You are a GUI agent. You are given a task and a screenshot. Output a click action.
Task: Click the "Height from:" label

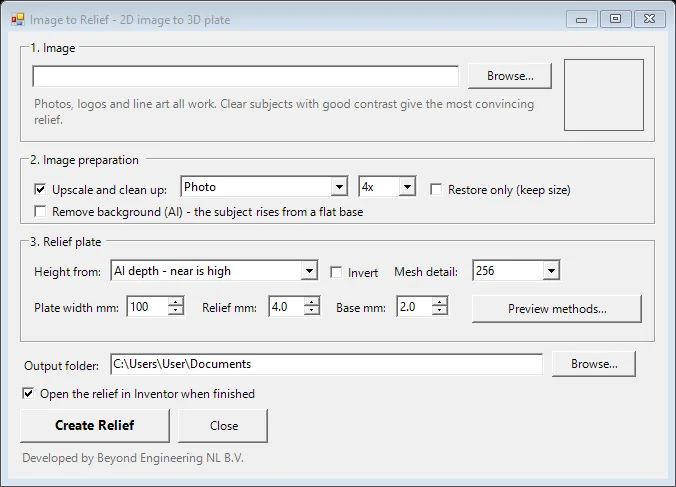coord(67,272)
